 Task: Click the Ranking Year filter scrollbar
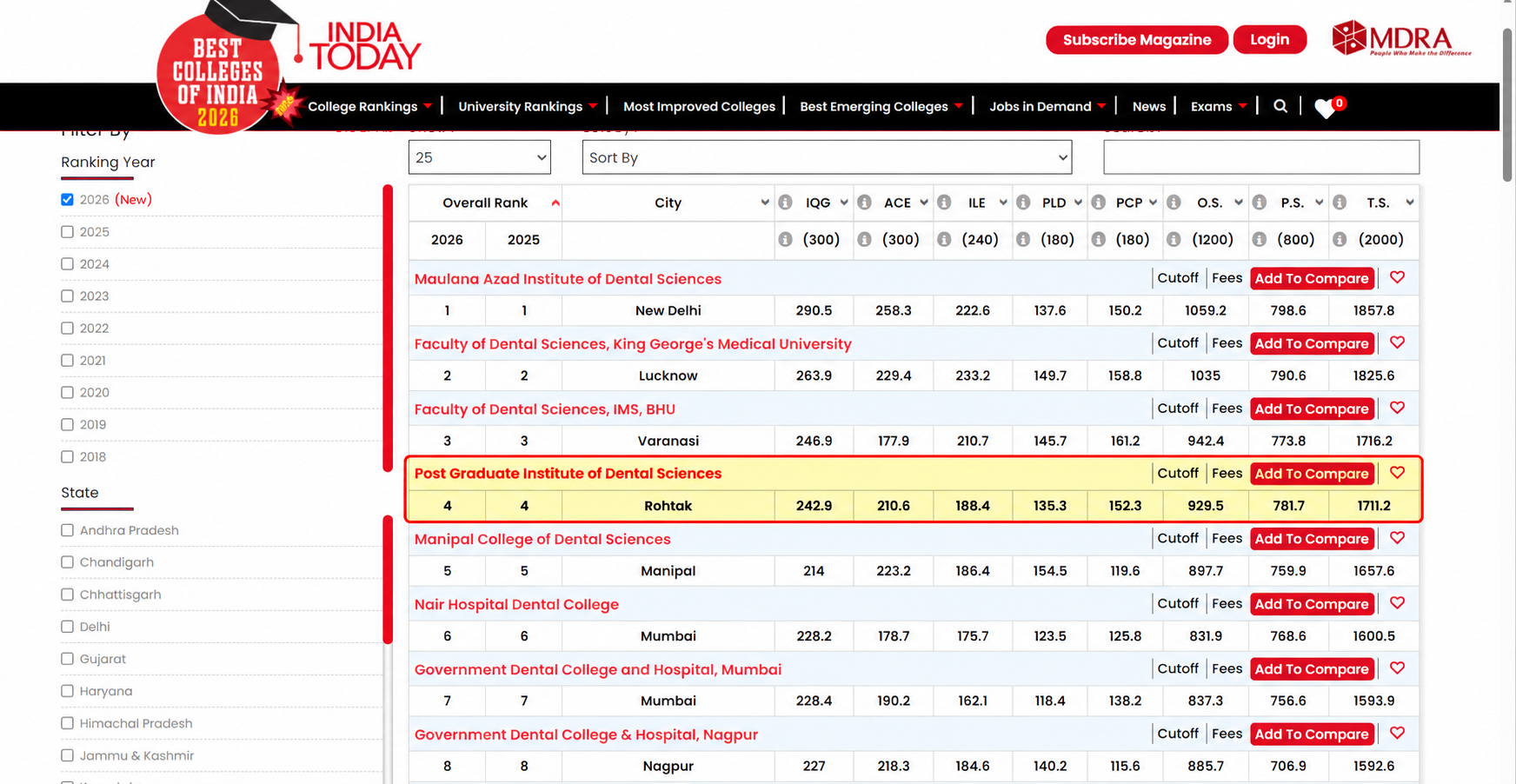tap(388, 329)
